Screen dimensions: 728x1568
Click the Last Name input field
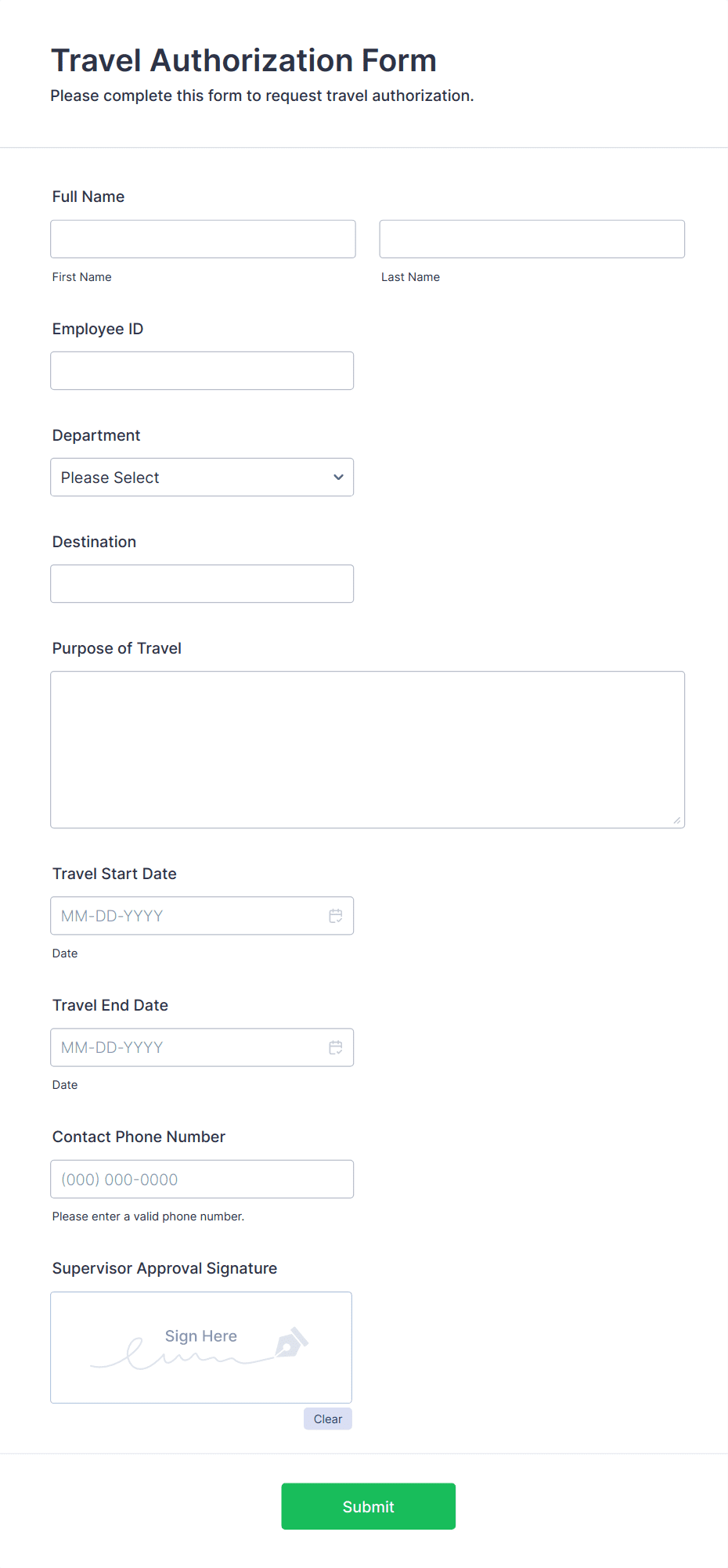click(532, 239)
